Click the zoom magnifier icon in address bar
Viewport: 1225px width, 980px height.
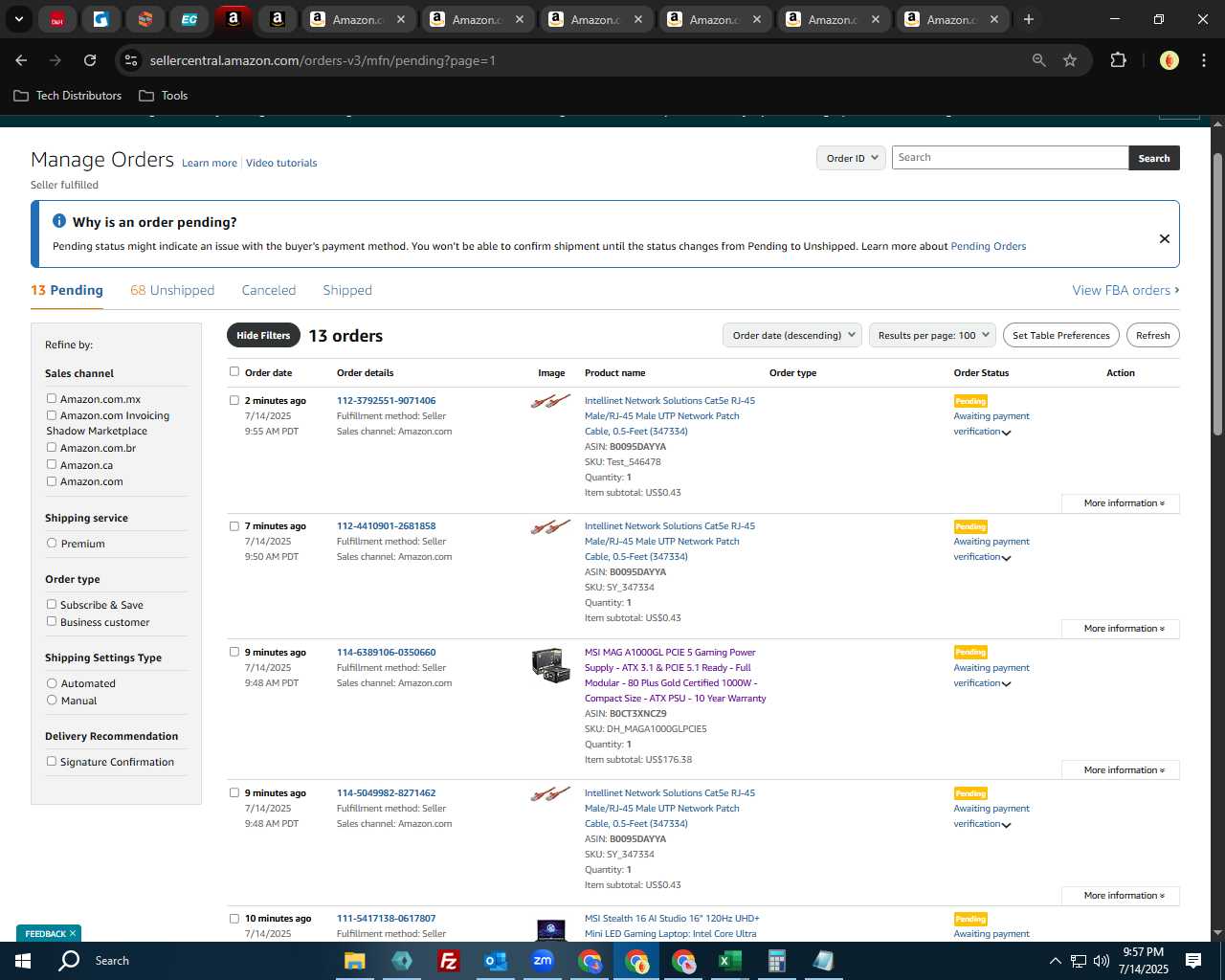pos(1039,60)
